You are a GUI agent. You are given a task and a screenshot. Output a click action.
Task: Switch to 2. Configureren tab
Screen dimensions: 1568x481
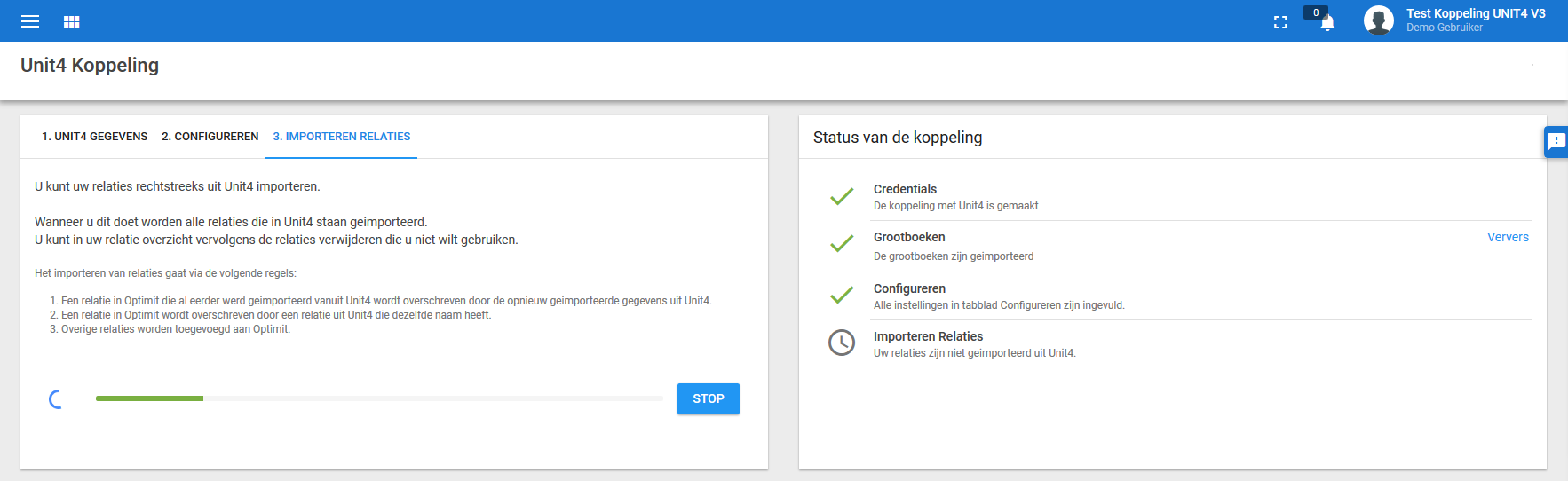pos(210,137)
